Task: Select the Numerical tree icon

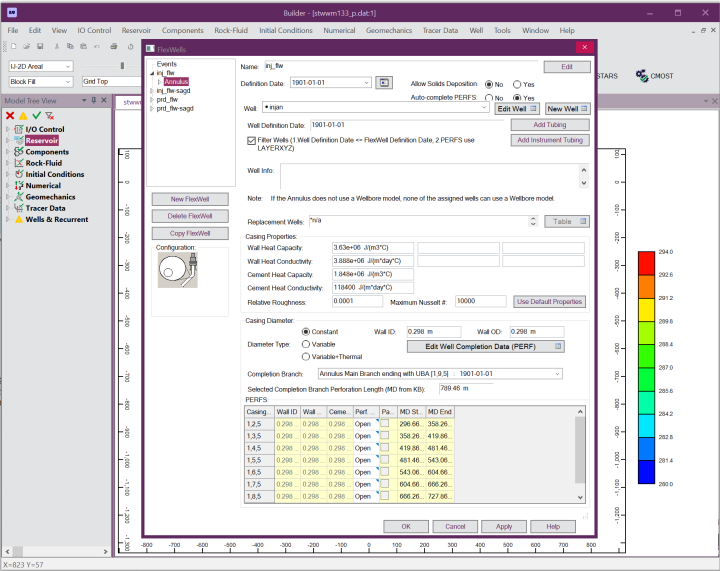Action: (x=19, y=185)
